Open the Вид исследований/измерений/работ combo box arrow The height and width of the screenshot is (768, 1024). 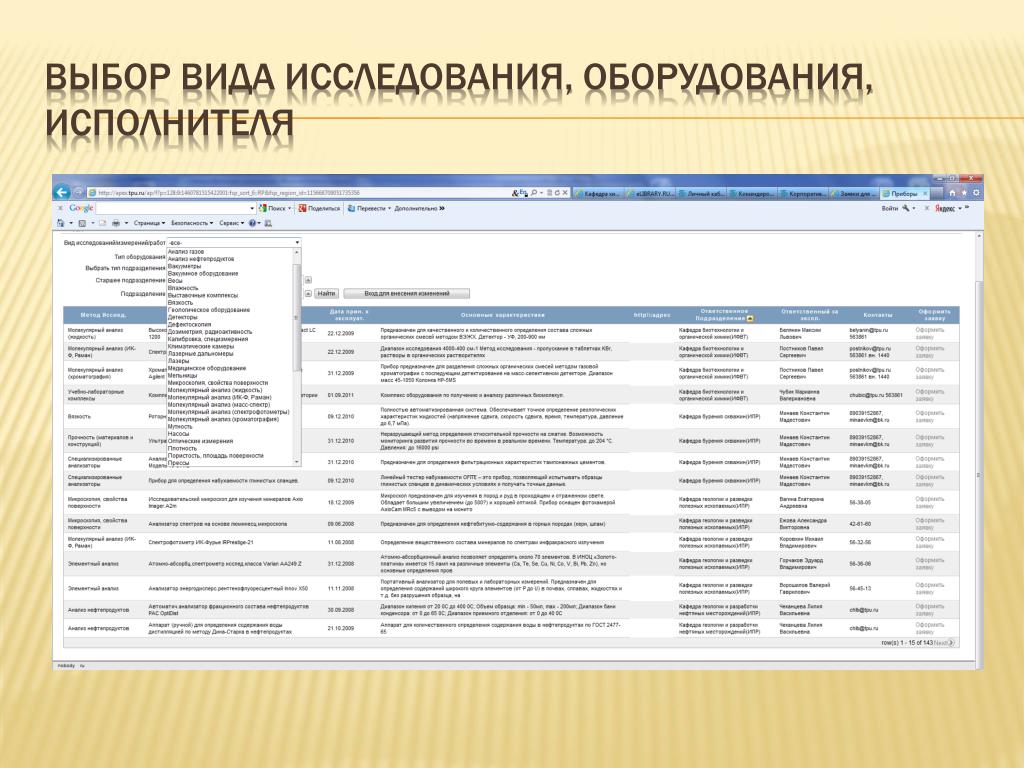[x=297, y=243]
